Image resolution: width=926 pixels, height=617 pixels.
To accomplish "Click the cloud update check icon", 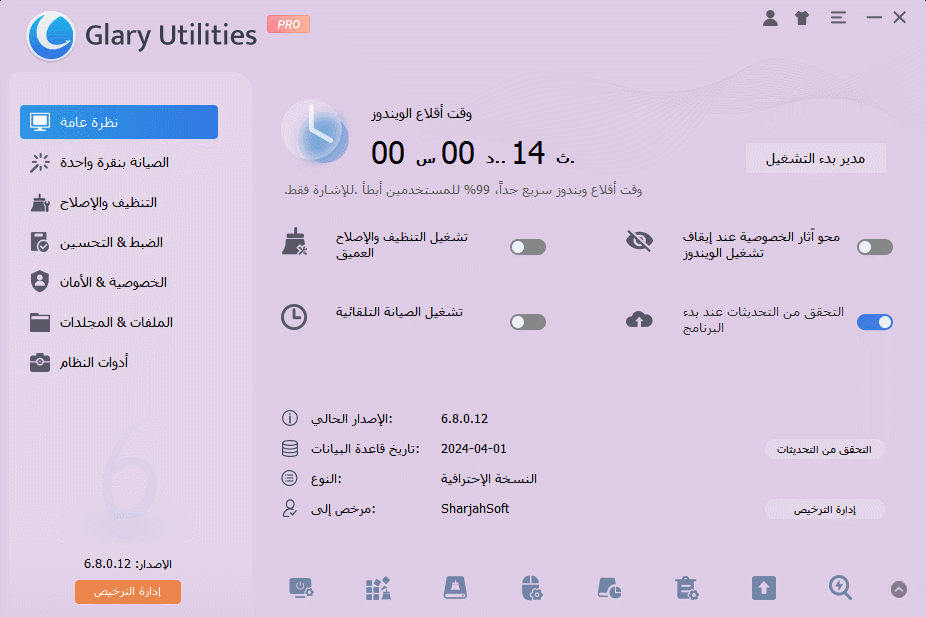I will pyautogui.click(x=639, y=319).
